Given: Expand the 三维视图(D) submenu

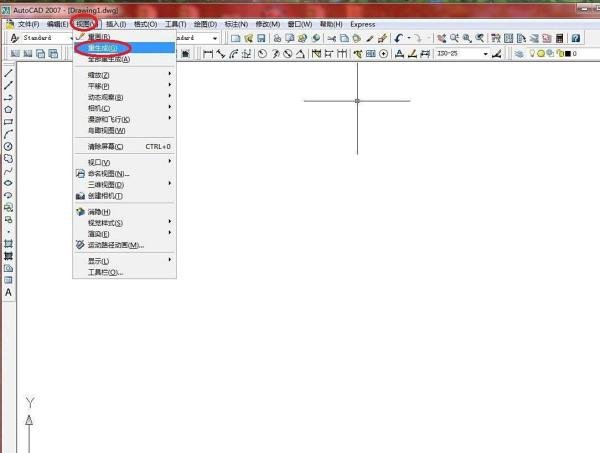Looking at the screenshot, I should coord(124,185).
